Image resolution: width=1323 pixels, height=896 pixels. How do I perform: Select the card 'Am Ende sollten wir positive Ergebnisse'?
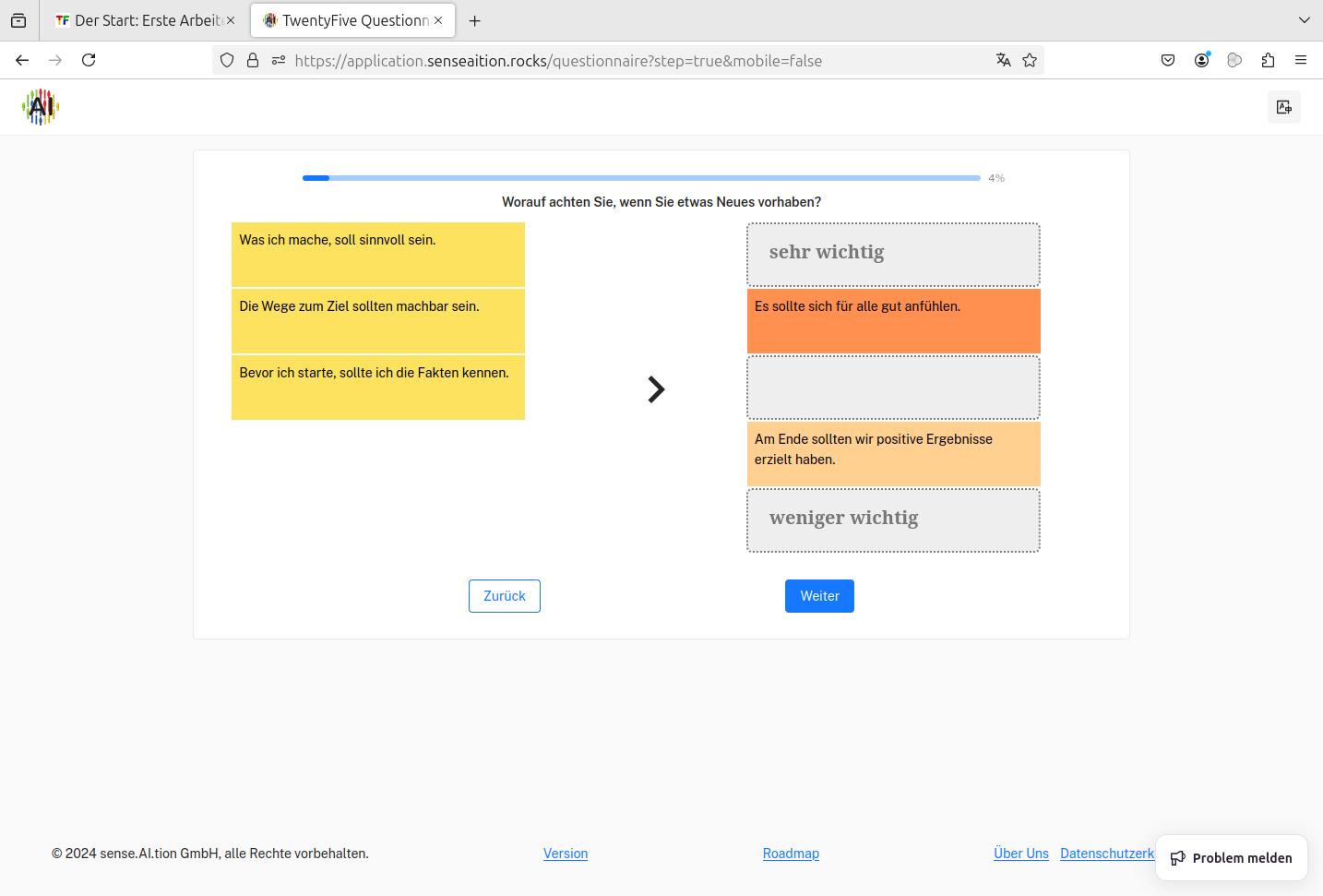pos(894,454)
